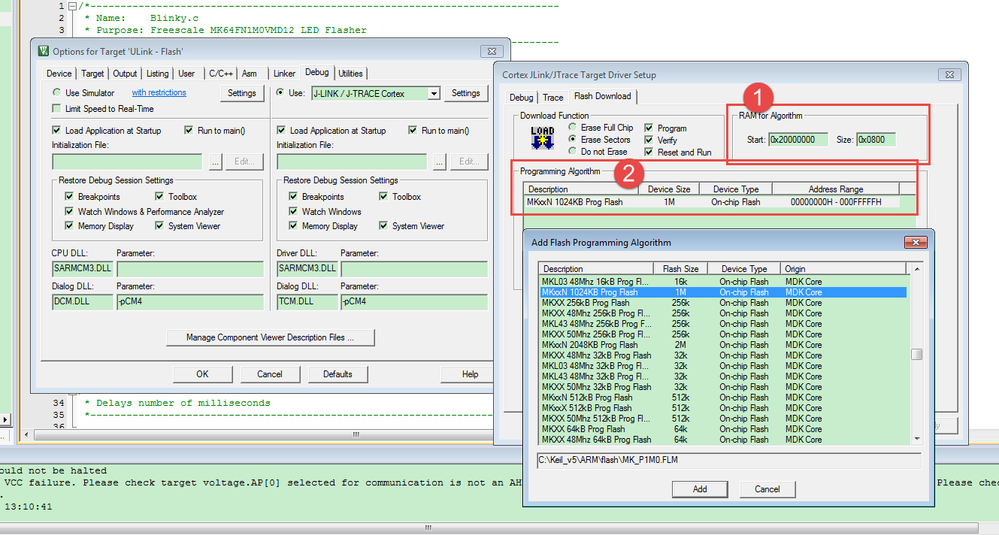Switch to the Trace tab
Screen dimensions: 999x535
pos(553,97)
